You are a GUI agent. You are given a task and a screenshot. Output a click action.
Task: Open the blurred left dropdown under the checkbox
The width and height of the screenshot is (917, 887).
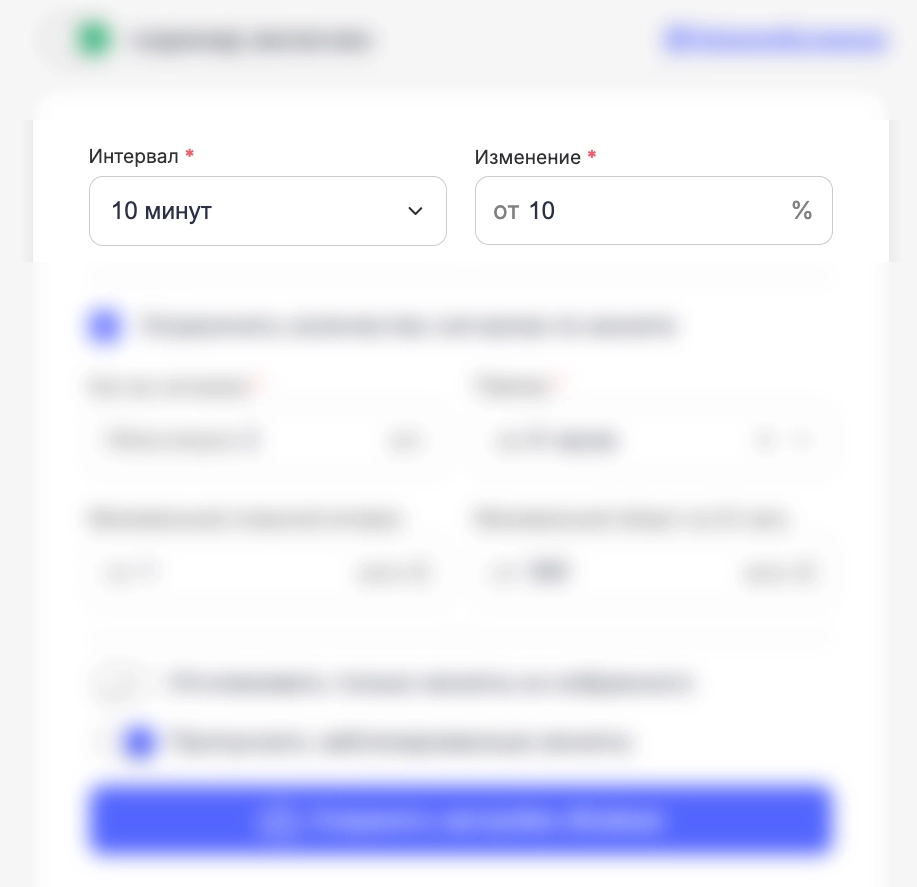click(265, 440)
